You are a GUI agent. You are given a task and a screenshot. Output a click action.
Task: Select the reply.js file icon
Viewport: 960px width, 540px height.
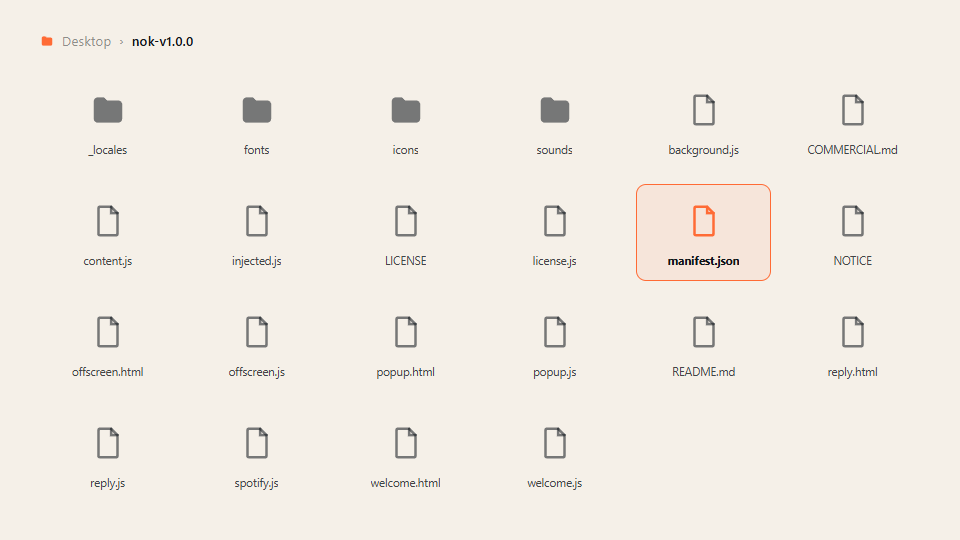tap(108, 443)
